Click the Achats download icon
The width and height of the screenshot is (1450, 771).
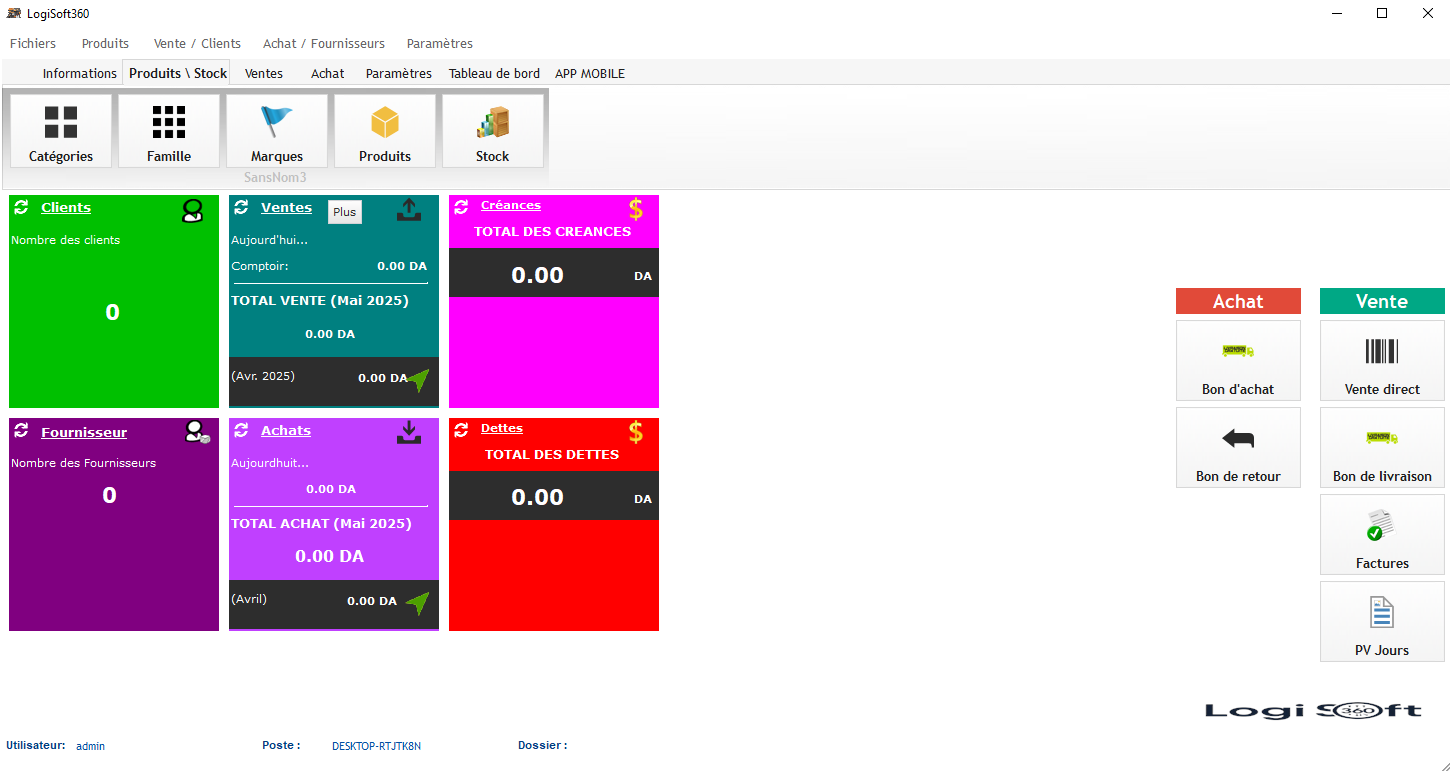click(x=409, y=432)
